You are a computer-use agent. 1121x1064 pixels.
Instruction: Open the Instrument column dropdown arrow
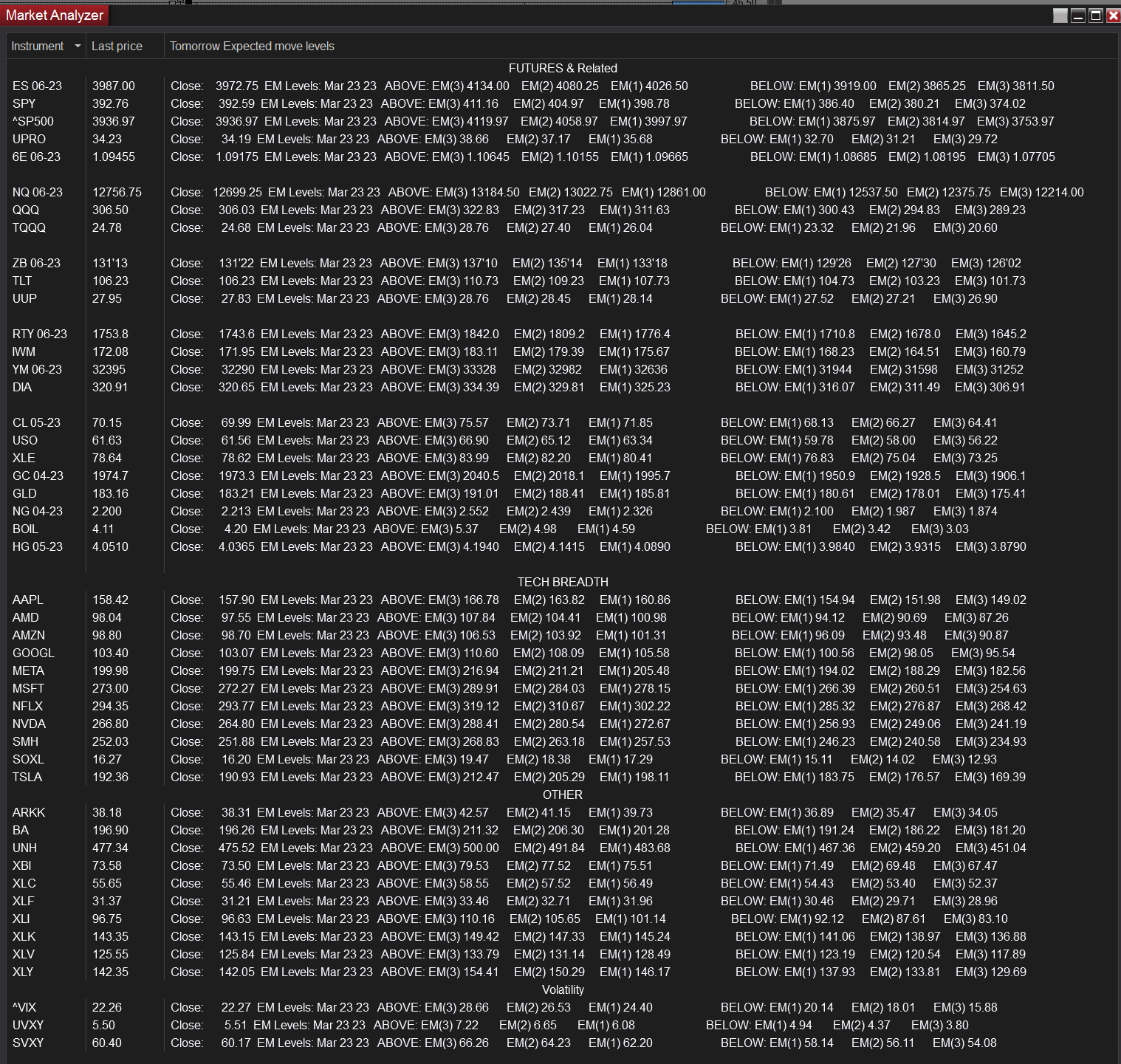click(x=78, y=46)
